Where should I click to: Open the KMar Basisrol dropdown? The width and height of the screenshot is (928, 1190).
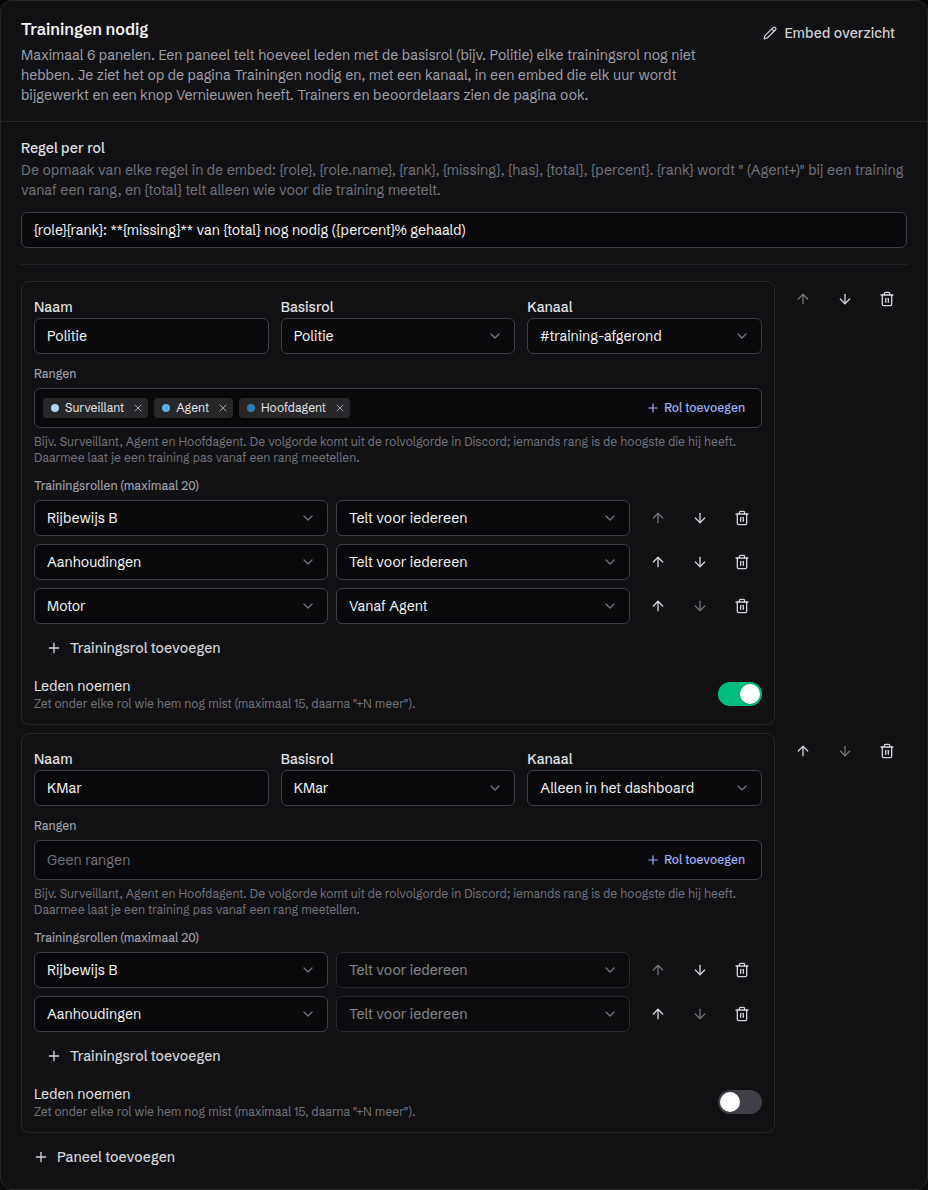point(398,788)
